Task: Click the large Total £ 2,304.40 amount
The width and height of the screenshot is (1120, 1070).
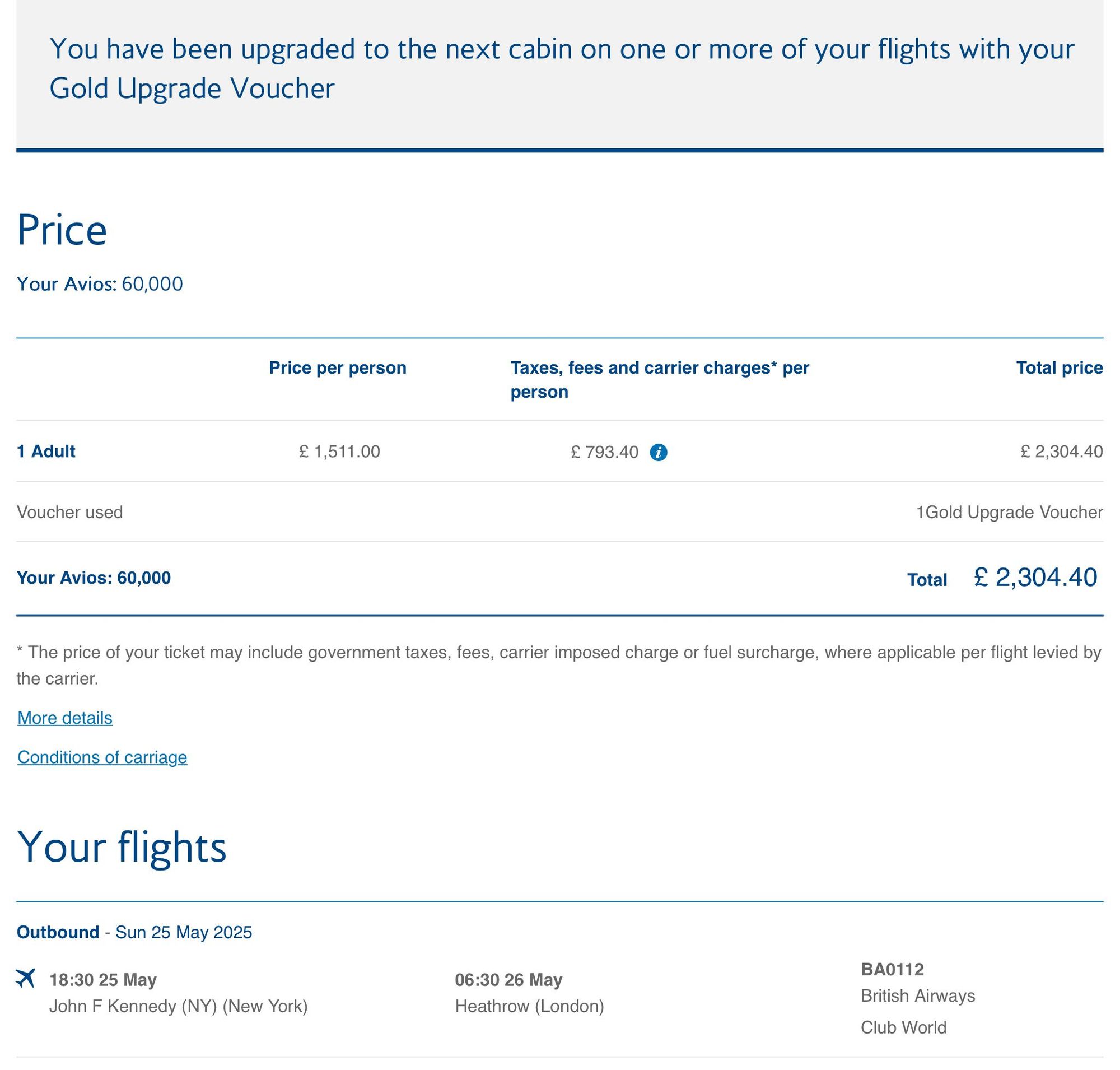Action: (x=1035, y=577)
